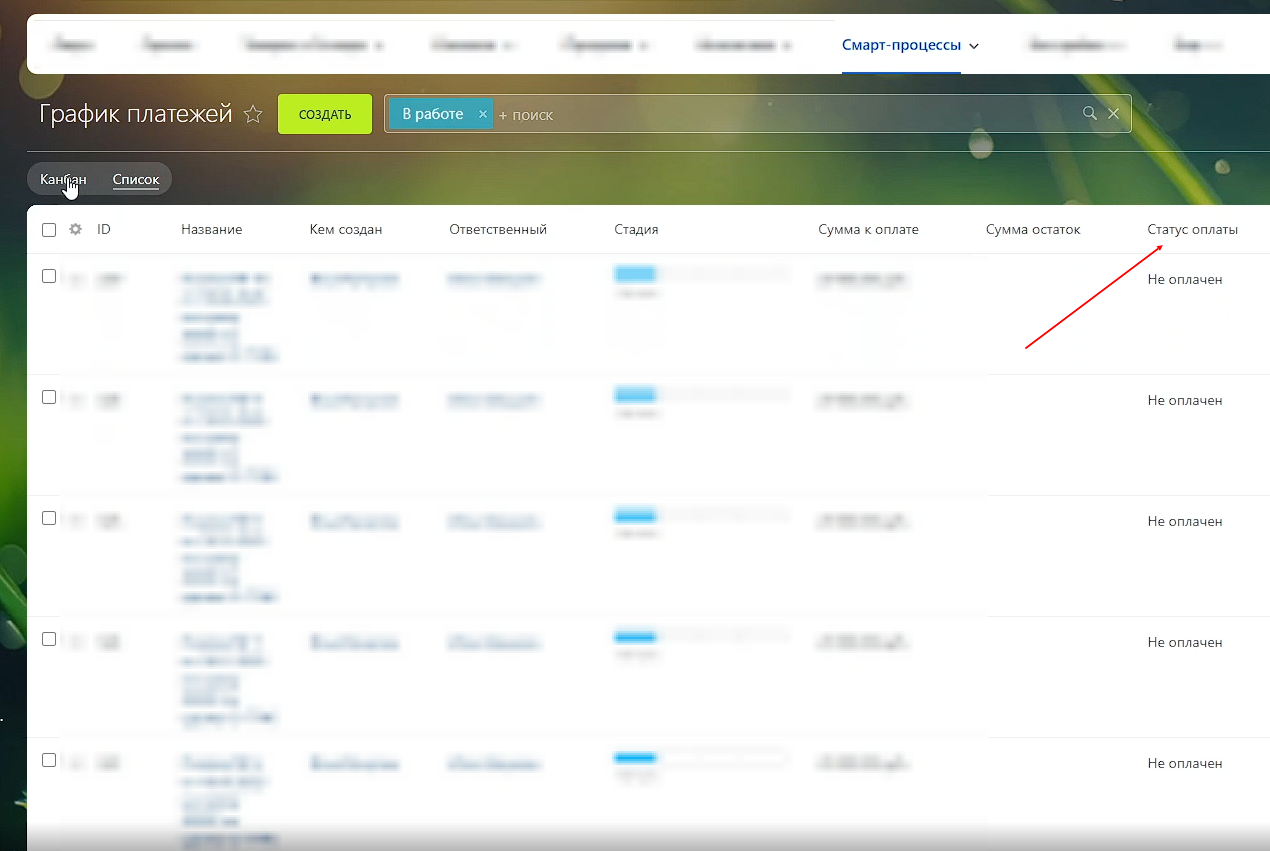Image resolution: width=1270 pixels, height=851 pixels.
Task: Clear the search field with the X icon
Action: pyautogui.click(x=1113, y=114)
